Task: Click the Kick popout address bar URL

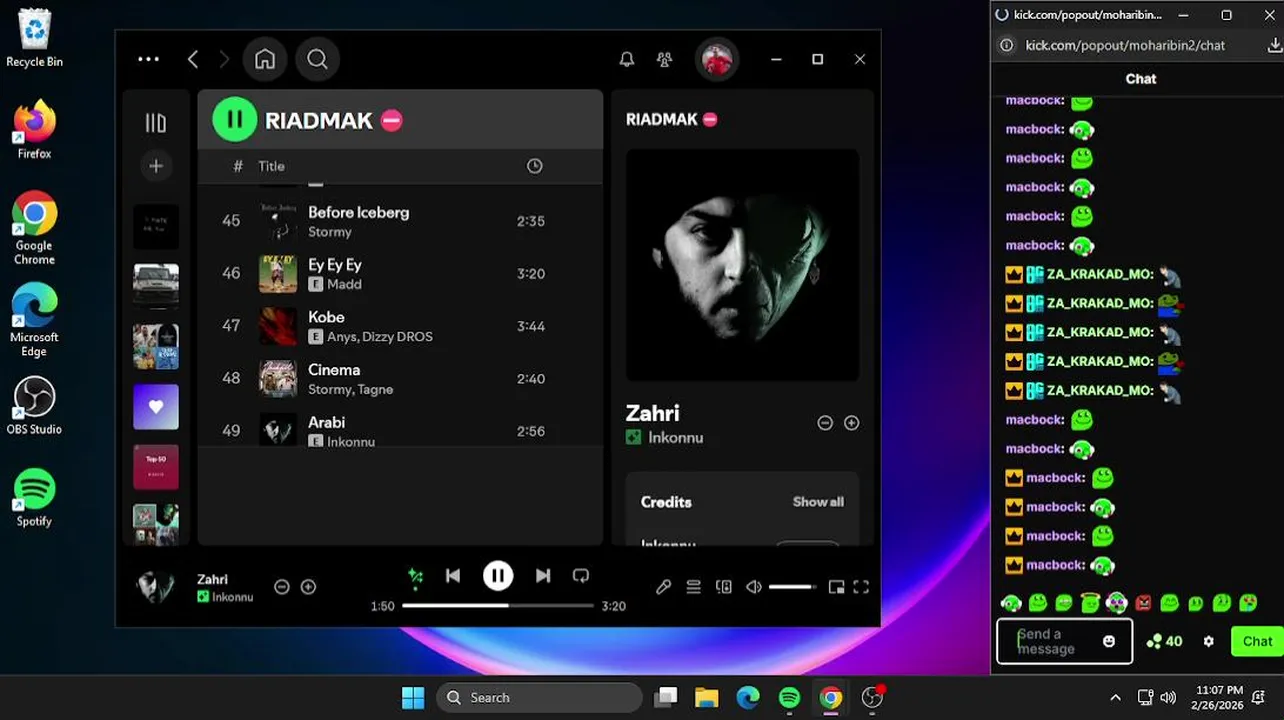Action: (1125, 45)
